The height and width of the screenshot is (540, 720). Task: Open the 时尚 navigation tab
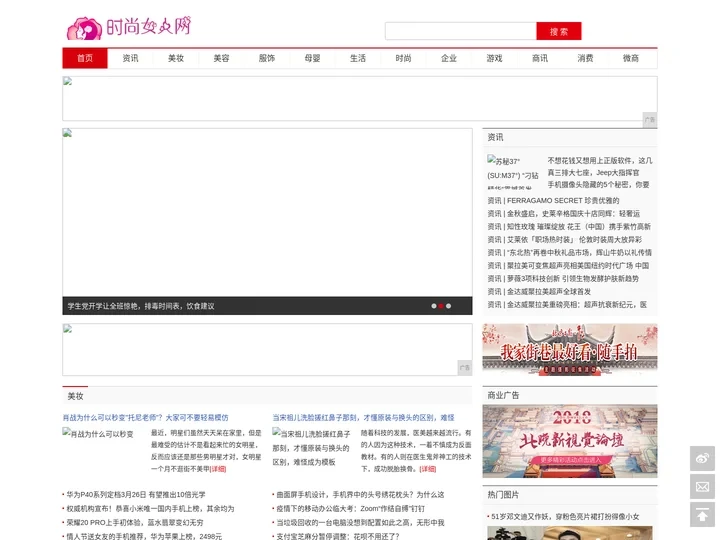tap(403, 58)
